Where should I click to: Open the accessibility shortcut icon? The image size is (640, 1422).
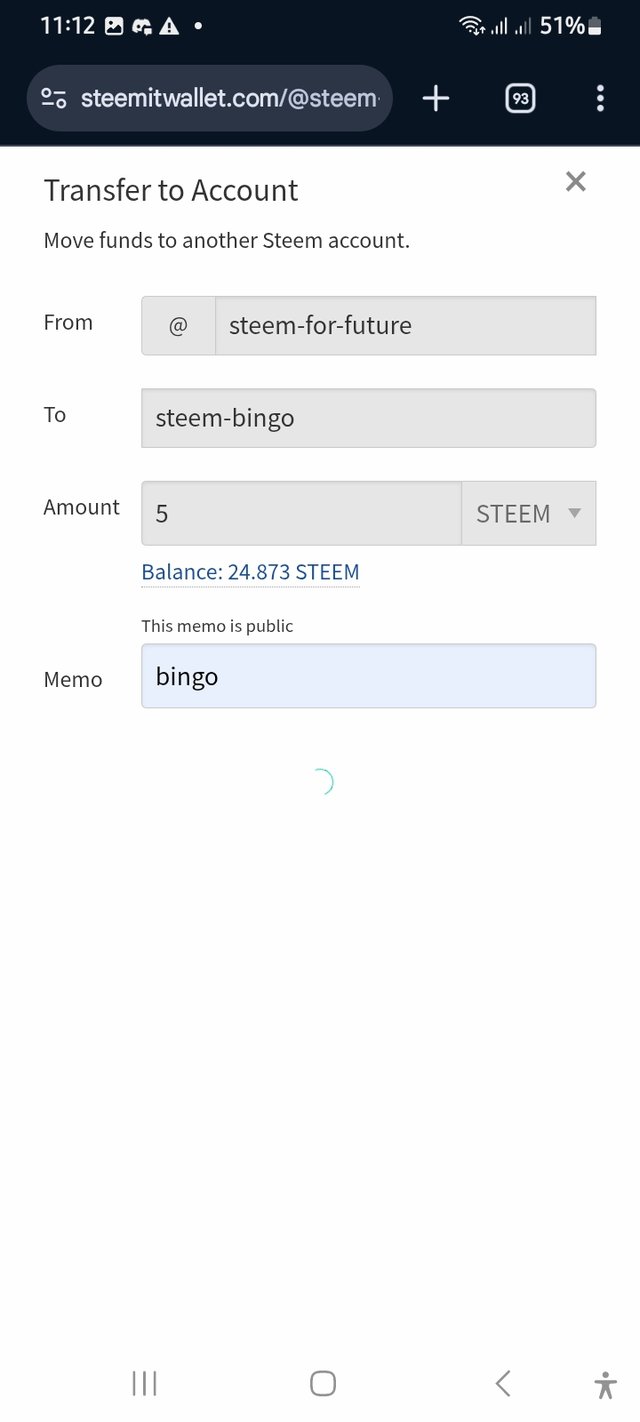click(x=605, y=1384)
